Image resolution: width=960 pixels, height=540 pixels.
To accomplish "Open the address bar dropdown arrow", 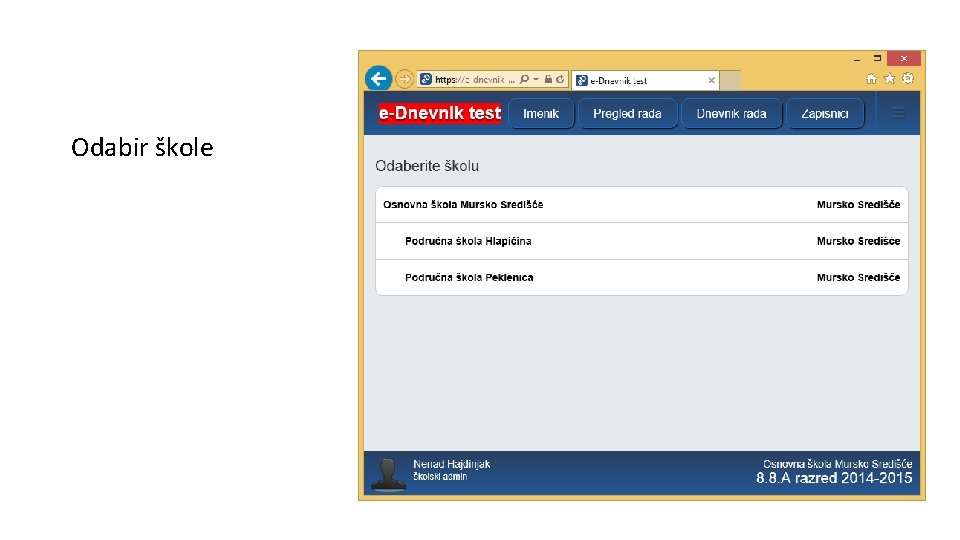I will [x=536, y=80].
